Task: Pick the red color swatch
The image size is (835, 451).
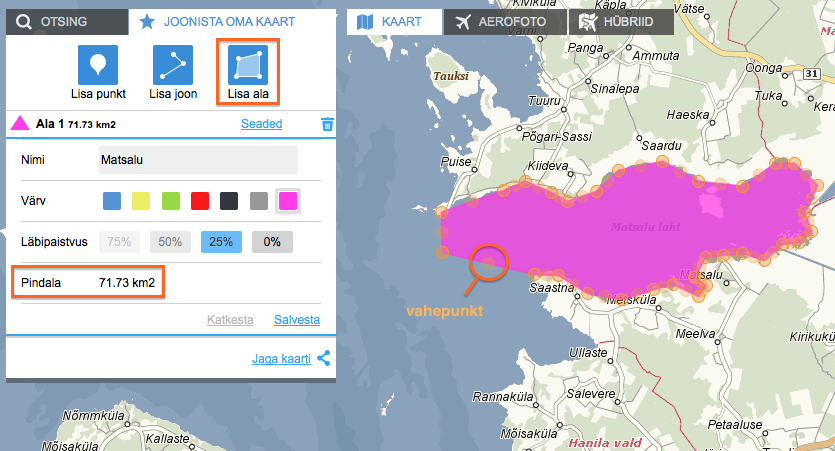Action: click(x=199, y=201)
